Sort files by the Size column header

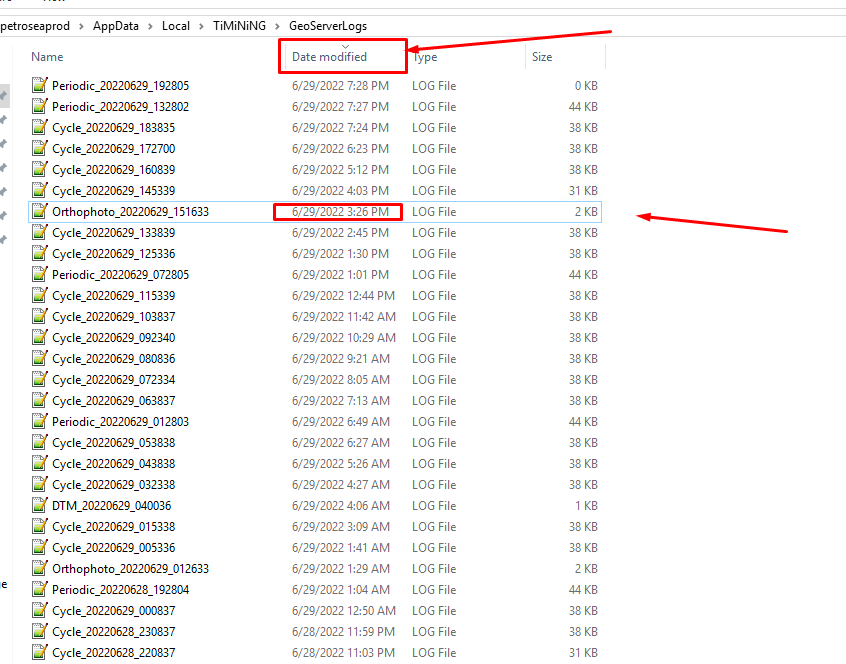542,57
